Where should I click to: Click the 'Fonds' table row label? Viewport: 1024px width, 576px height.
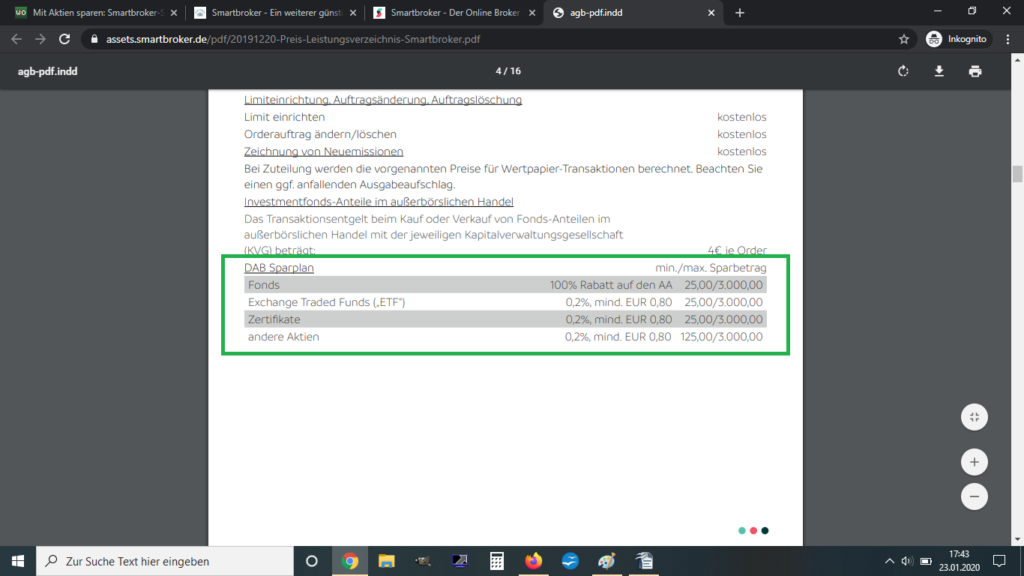[x=263, y=285]
